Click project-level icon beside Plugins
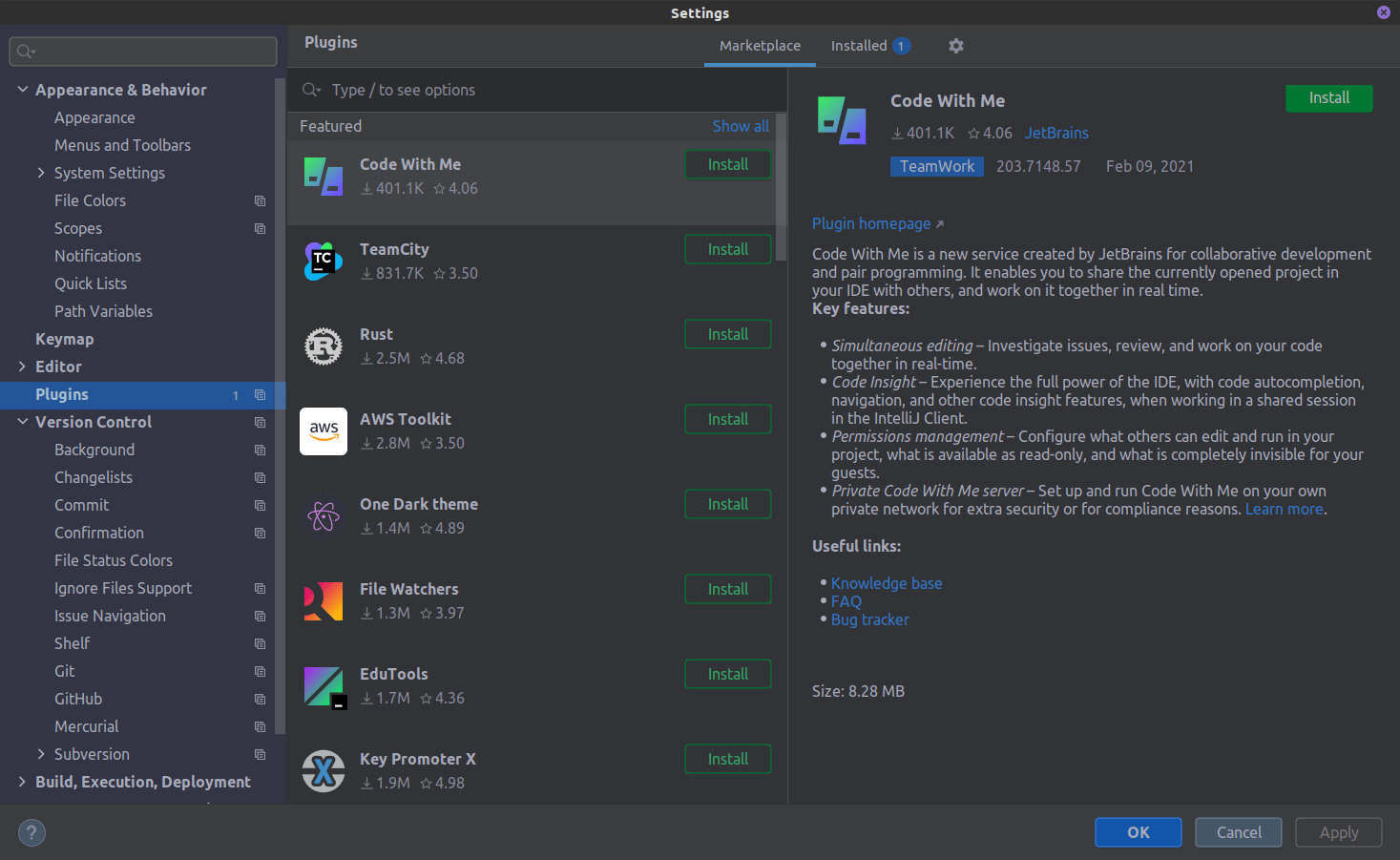Image resolution: width=1400 pixels, height=860 pixels. [260, 394]
